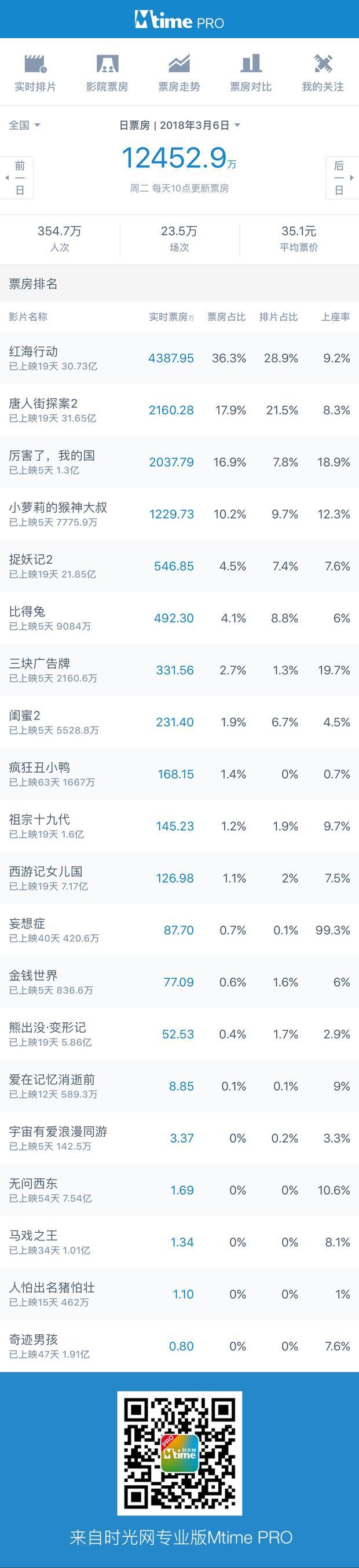The image size is (359, 1568).
Task: Tap the 影院票房 cinema icon
Action: (107, 64)
